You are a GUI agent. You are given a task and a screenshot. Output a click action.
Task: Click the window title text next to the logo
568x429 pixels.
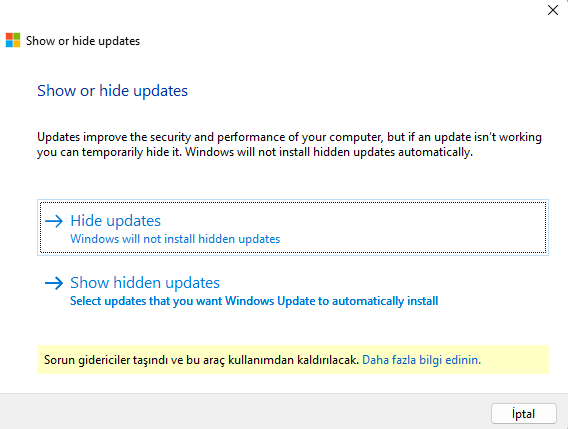(83, 41)
